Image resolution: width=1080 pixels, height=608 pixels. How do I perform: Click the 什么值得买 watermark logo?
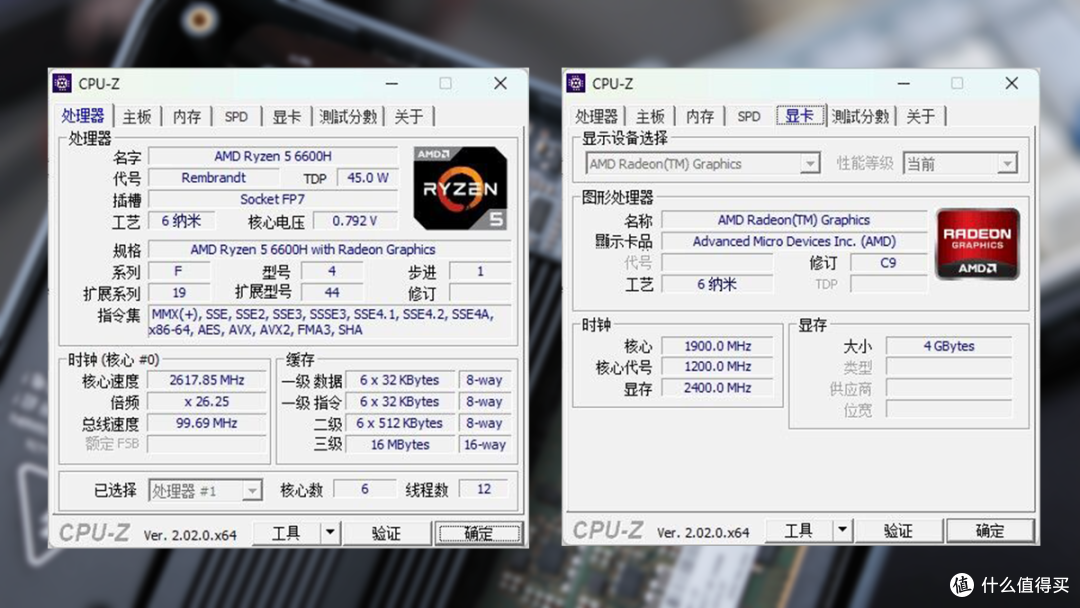[x=1010, y=585]
